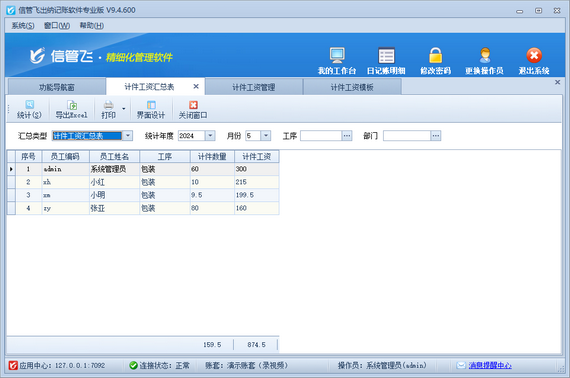Click the red 退出系统 exit icon
The width and height of the screenshot is (570, 378).
534,56
